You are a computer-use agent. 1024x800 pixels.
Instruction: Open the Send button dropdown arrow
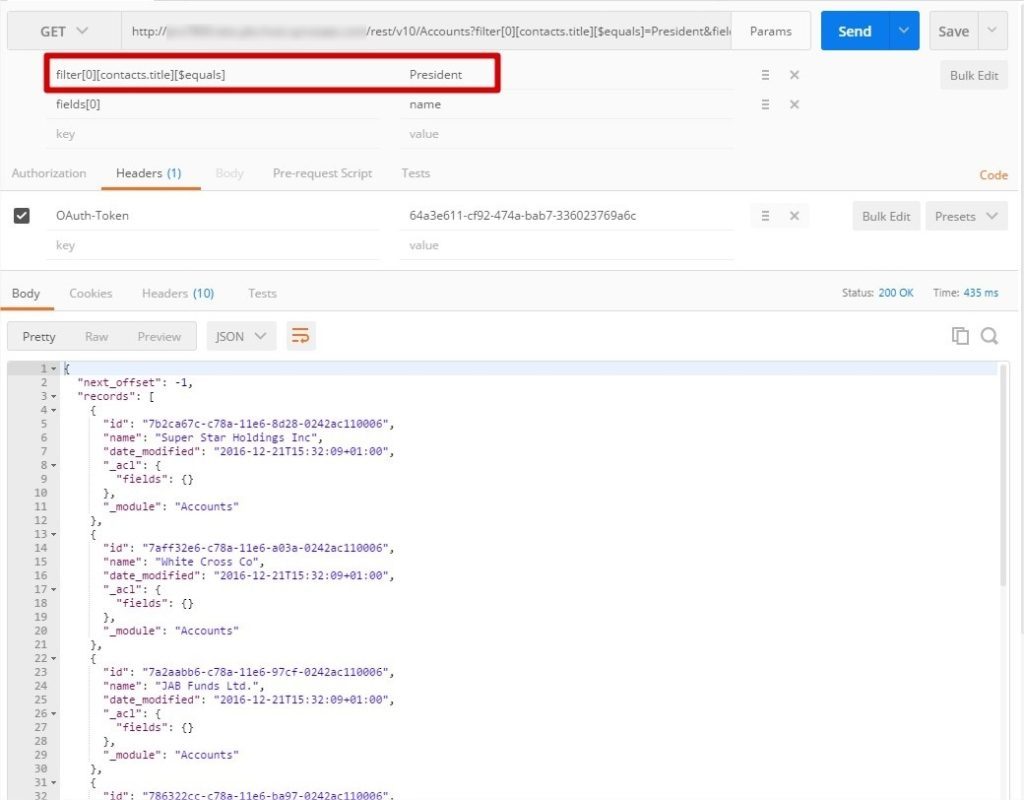pos(903,31)
